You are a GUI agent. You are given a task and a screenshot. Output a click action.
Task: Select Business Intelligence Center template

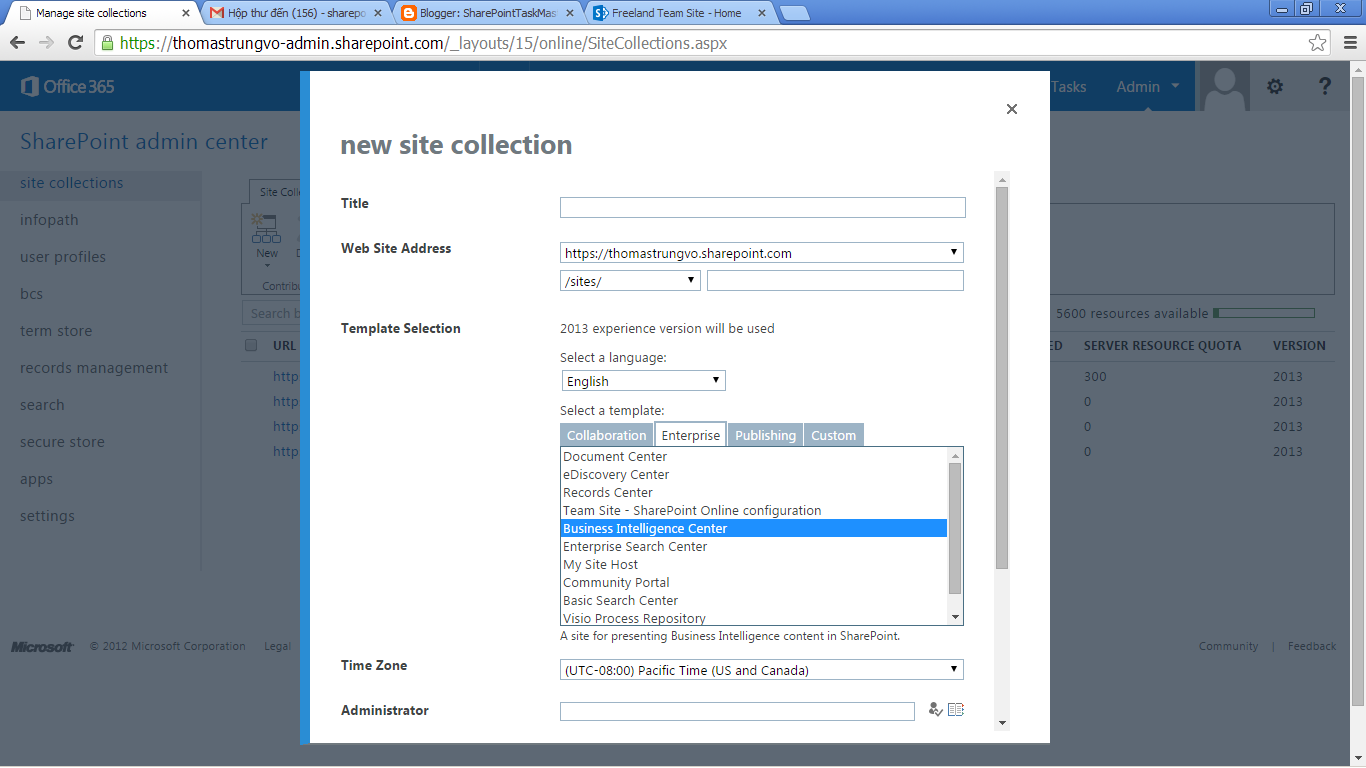click(754, 529)
